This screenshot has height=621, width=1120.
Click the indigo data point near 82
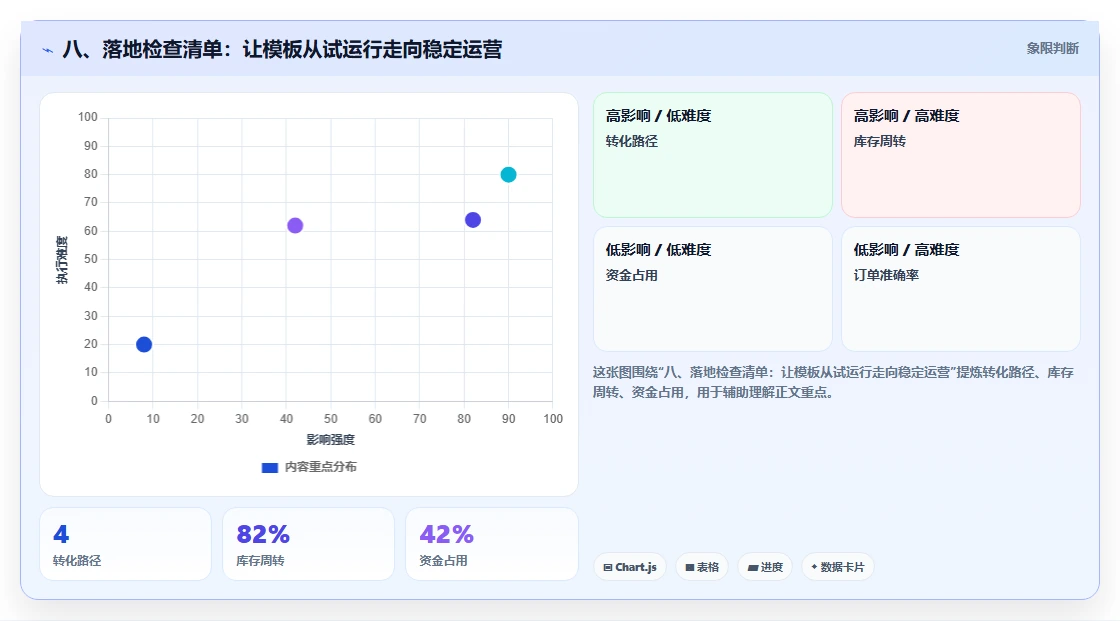473,220
